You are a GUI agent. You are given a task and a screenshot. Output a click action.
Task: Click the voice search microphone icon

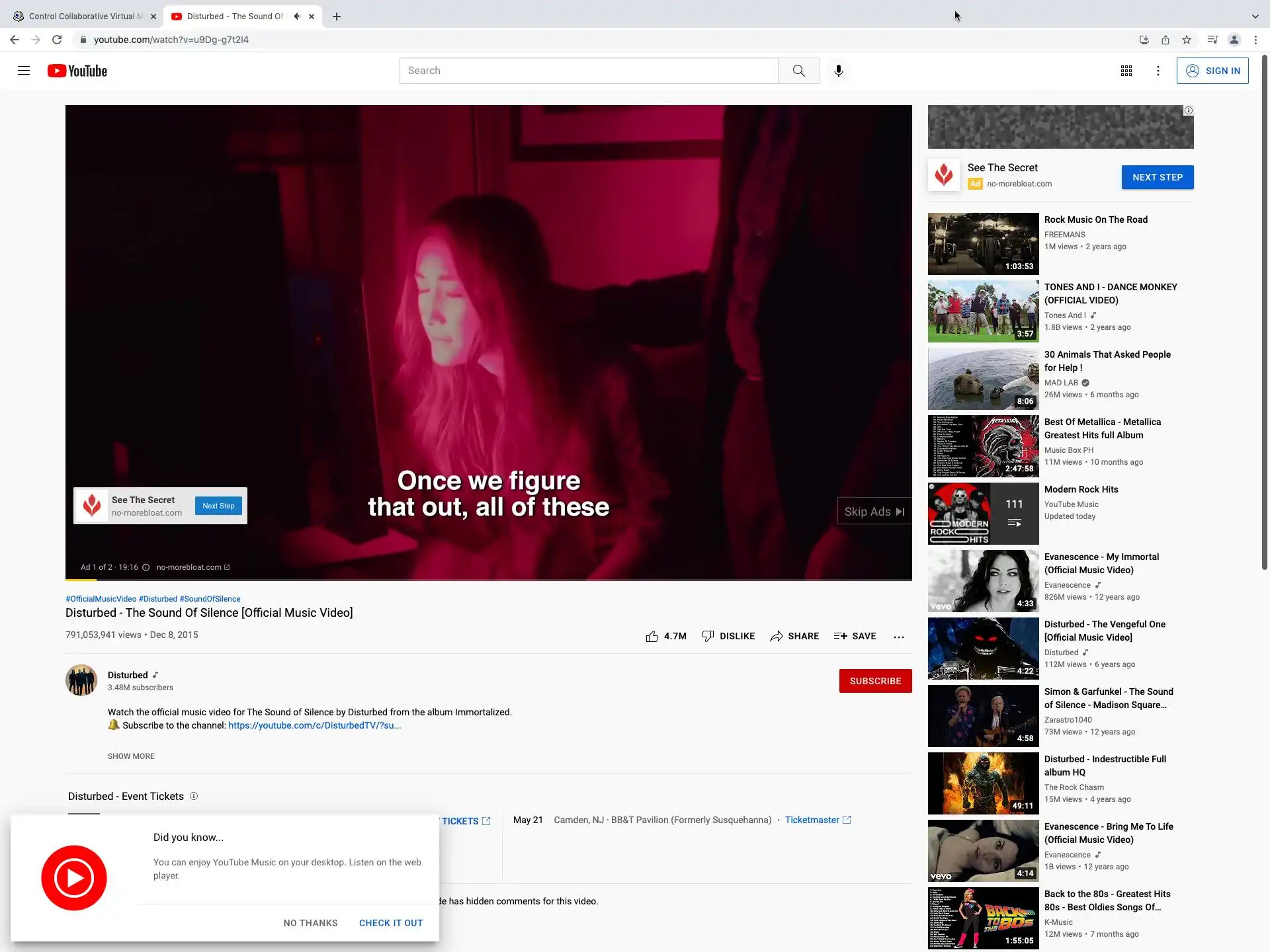click(x=838, y=71)
